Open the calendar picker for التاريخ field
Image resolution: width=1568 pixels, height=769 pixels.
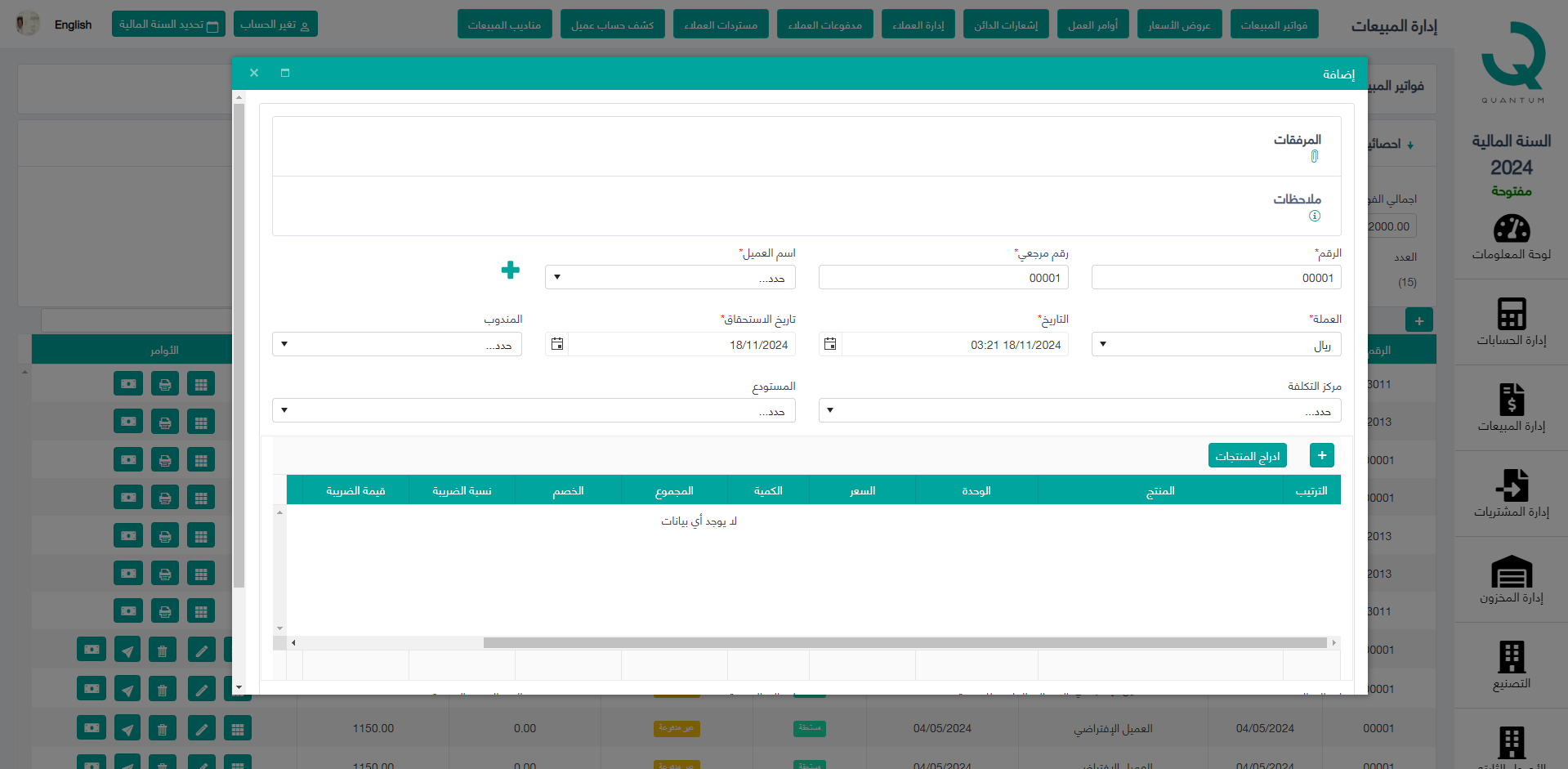(x=830, y=344)
